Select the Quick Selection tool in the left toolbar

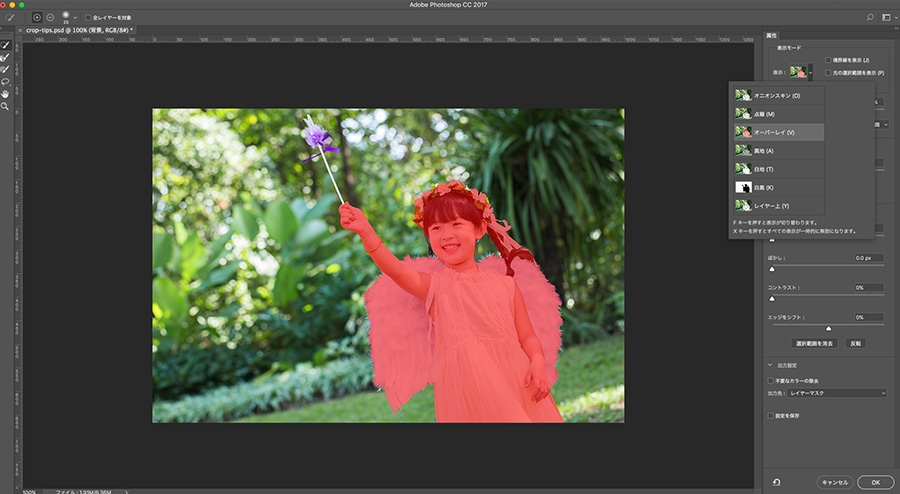(x=5, y=45)
